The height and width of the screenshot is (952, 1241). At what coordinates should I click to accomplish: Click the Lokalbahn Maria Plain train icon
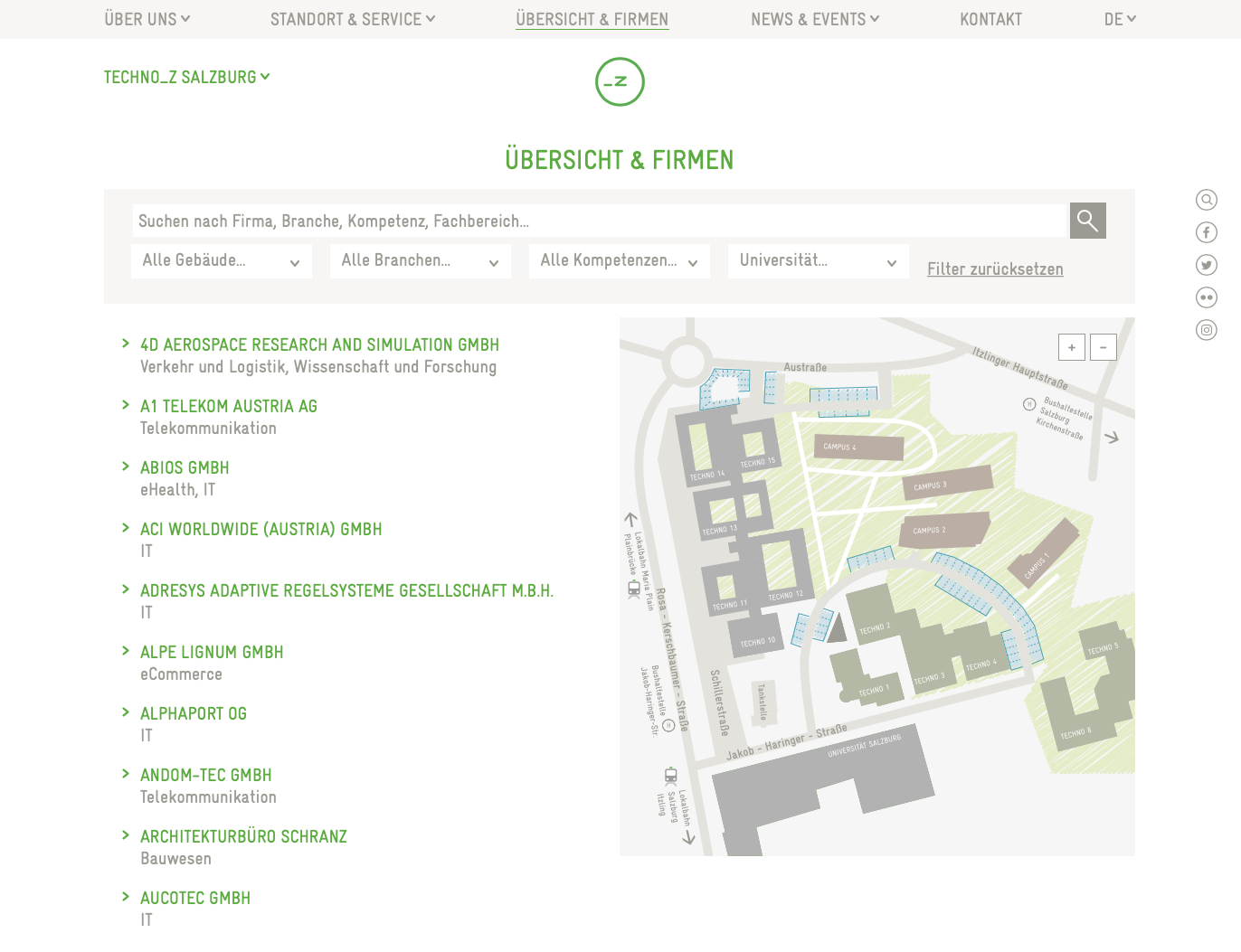point(634,589)
